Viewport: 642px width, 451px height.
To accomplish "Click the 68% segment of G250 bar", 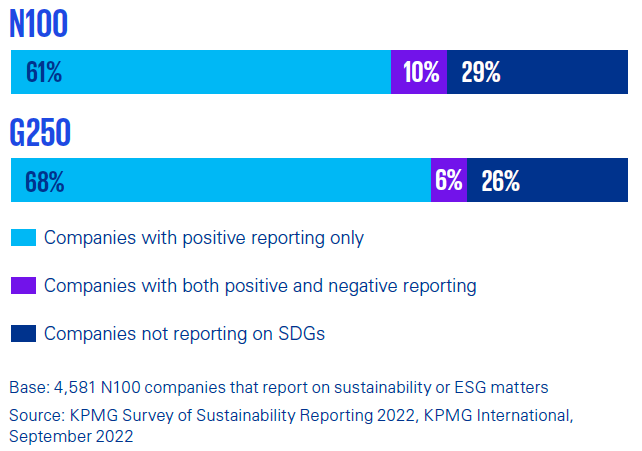I will pyautogui.click(x=220, y=181).
